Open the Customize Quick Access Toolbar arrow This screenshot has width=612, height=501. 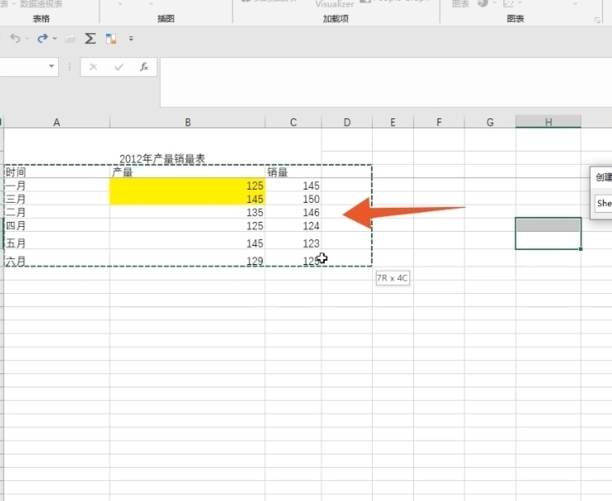click(x=131, y=39)
